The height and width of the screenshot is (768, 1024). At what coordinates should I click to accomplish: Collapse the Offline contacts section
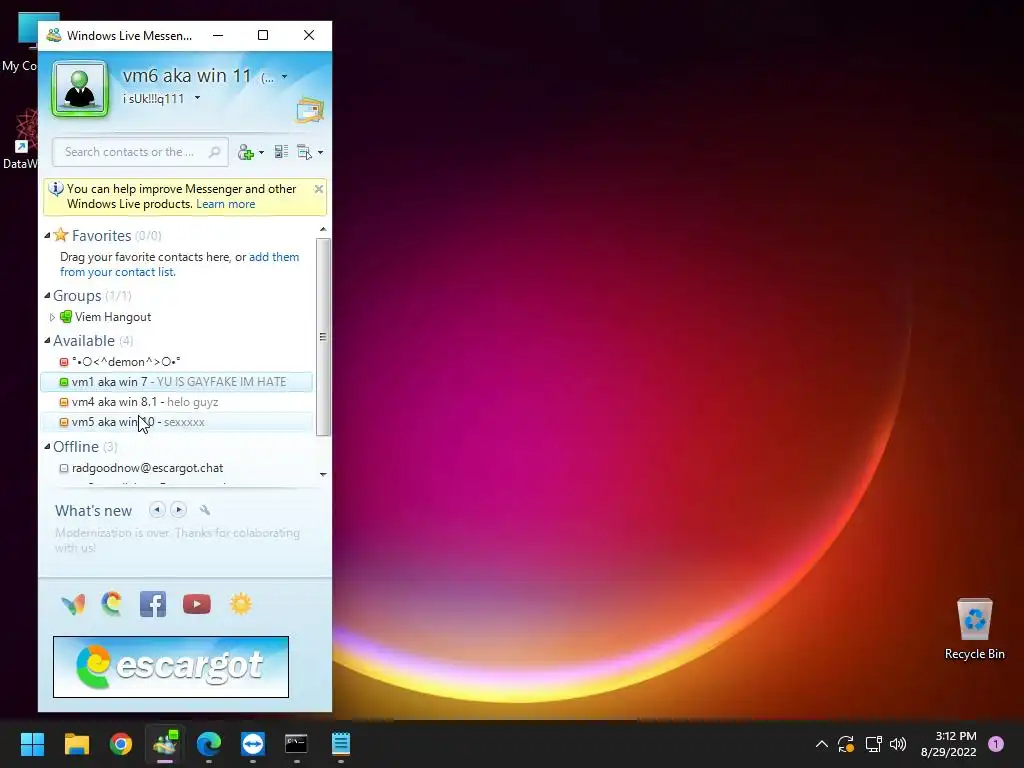pyautogui.click(x=47, y=447)
